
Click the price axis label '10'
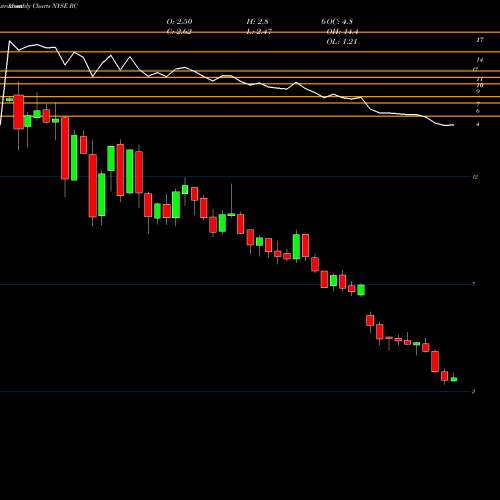coord(480,85)
